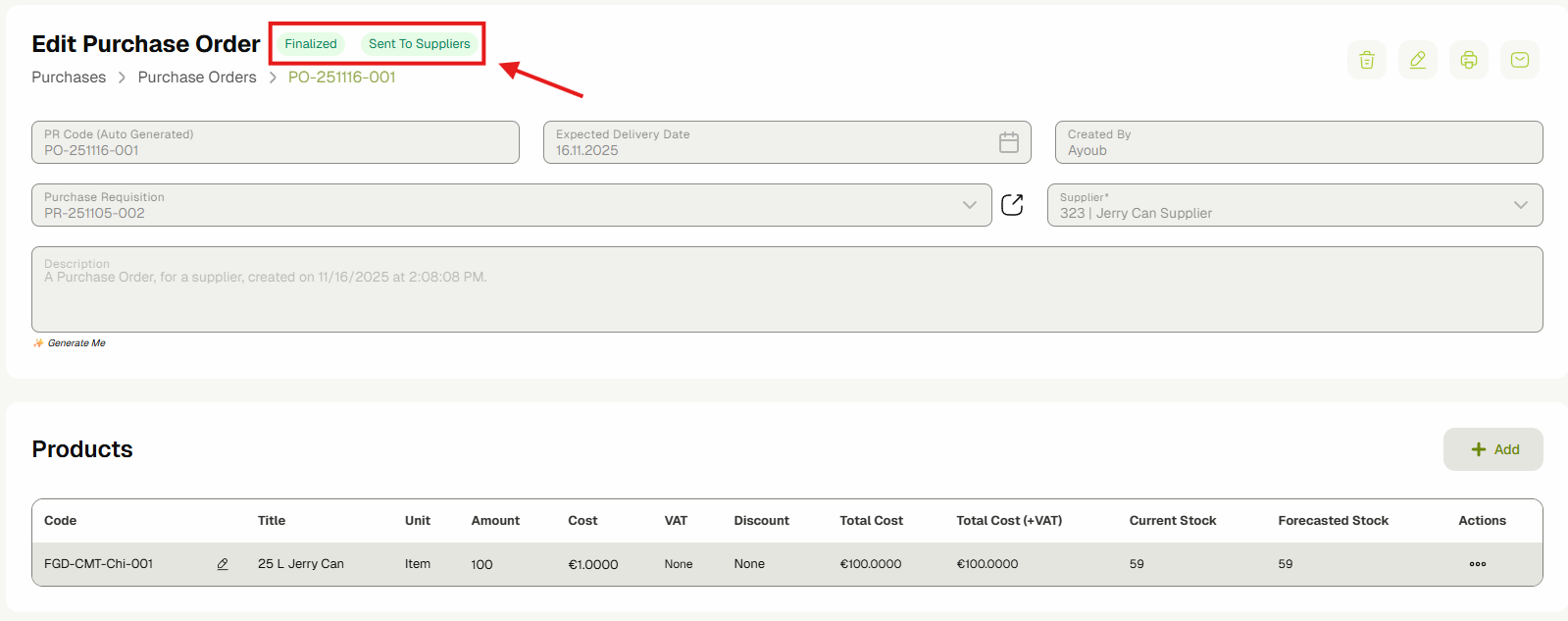Expand the Supplier dropdown
Screen dimensions: 1568x621
(1520, 205)
